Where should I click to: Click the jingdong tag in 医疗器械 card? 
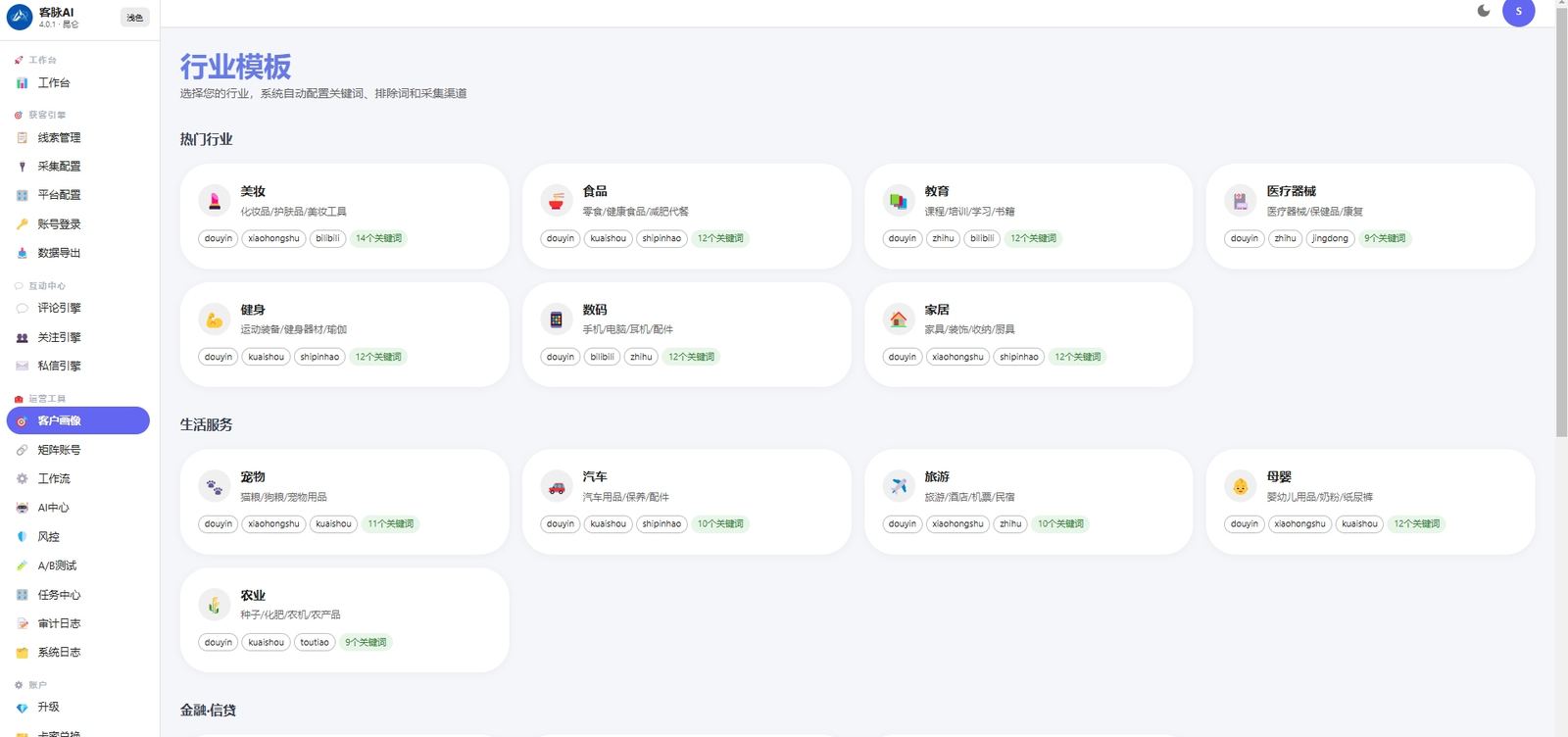1331,238
